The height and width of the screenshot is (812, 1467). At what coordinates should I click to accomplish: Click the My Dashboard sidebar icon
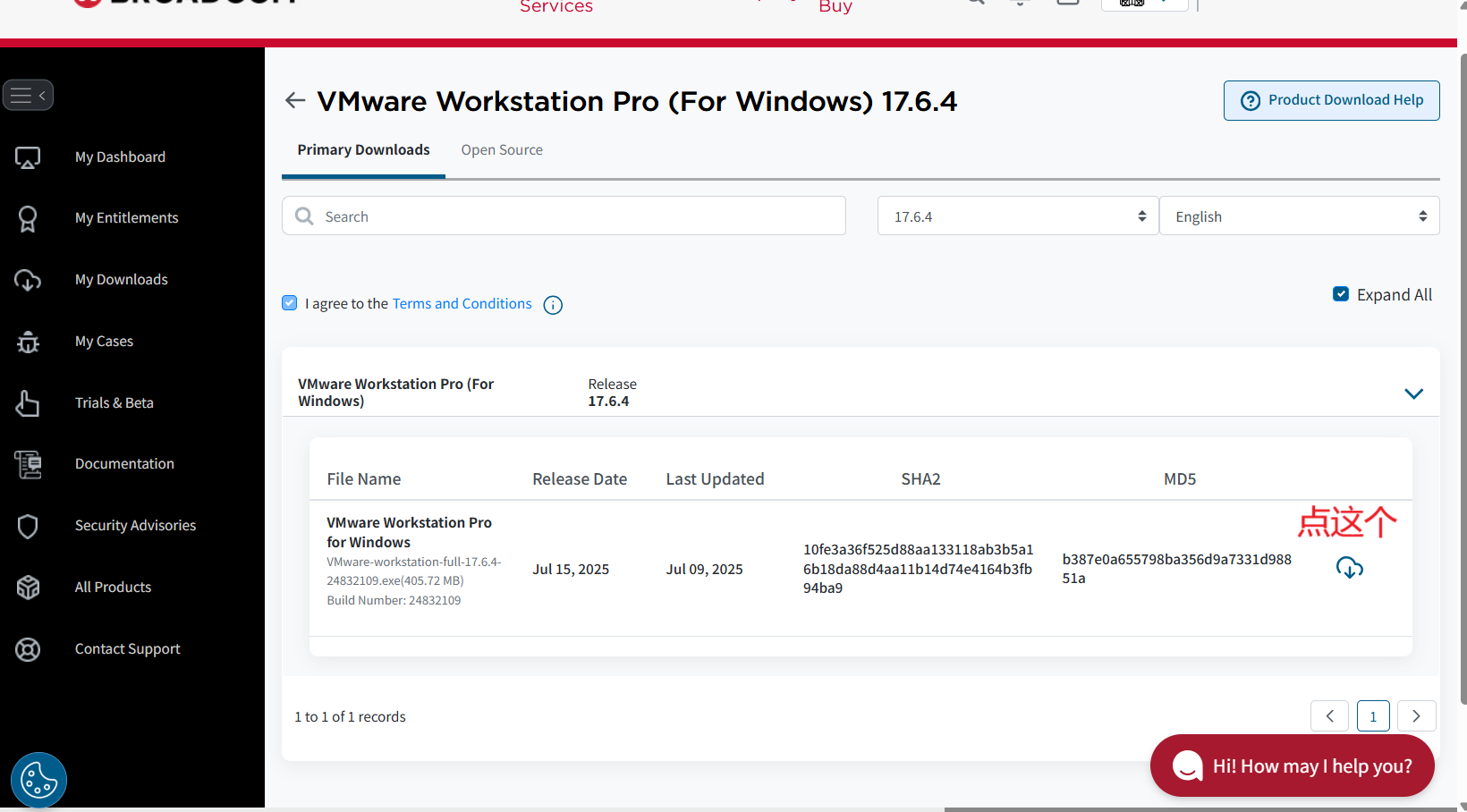click(x=28, y=157)
